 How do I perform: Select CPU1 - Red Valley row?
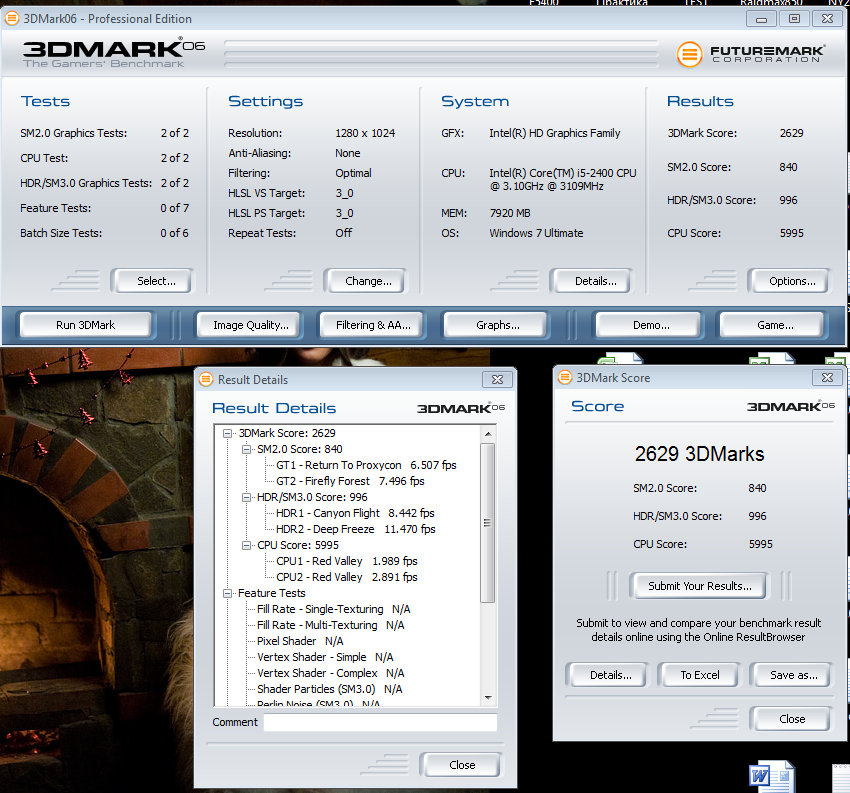point(347,561)
